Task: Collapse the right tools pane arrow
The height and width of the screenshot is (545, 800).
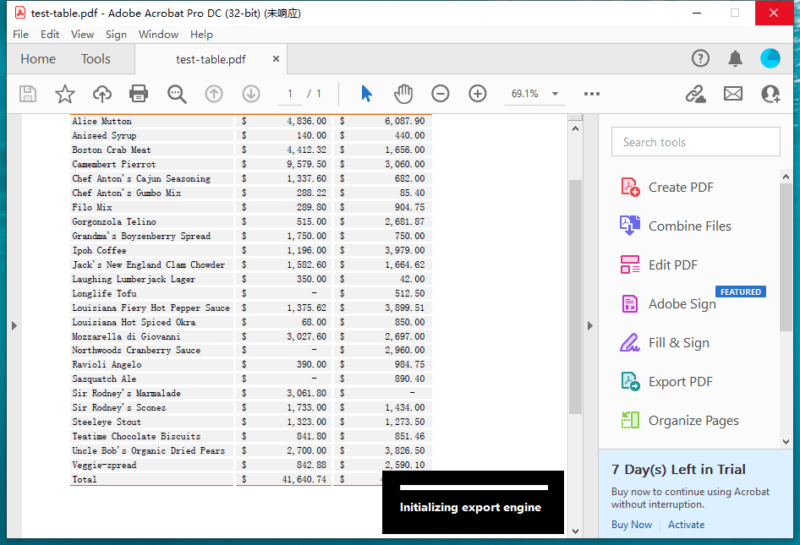Action: (x=590, y=326)
